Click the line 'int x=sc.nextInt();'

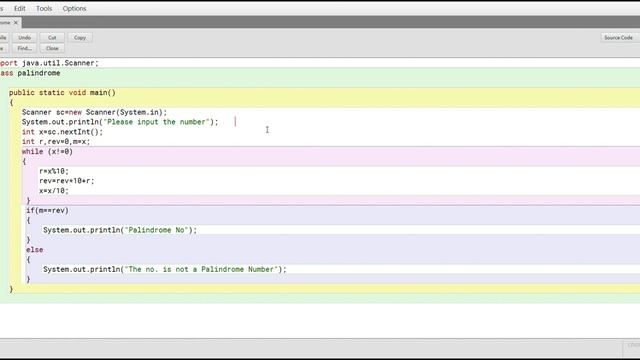62,132
